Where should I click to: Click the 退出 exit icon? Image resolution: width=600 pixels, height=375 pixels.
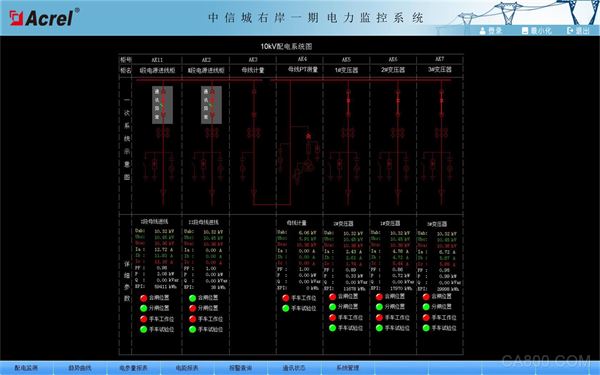(570, 31)
